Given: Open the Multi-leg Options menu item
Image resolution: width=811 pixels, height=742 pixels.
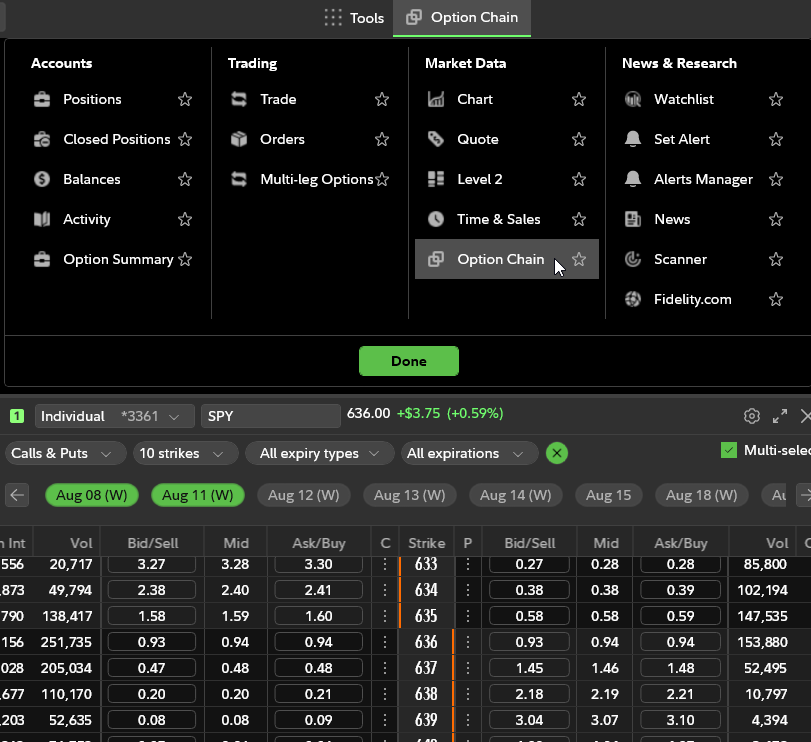Looking at the screenshot, I should (x=316, y=179).
